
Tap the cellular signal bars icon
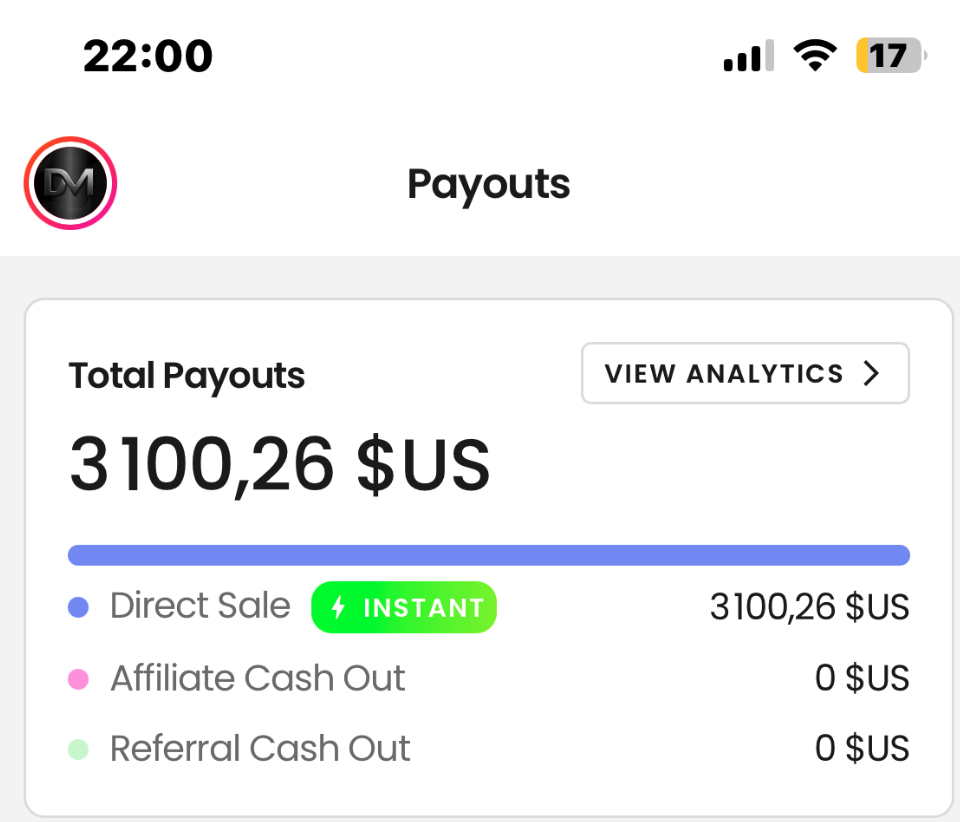point(748,55)
